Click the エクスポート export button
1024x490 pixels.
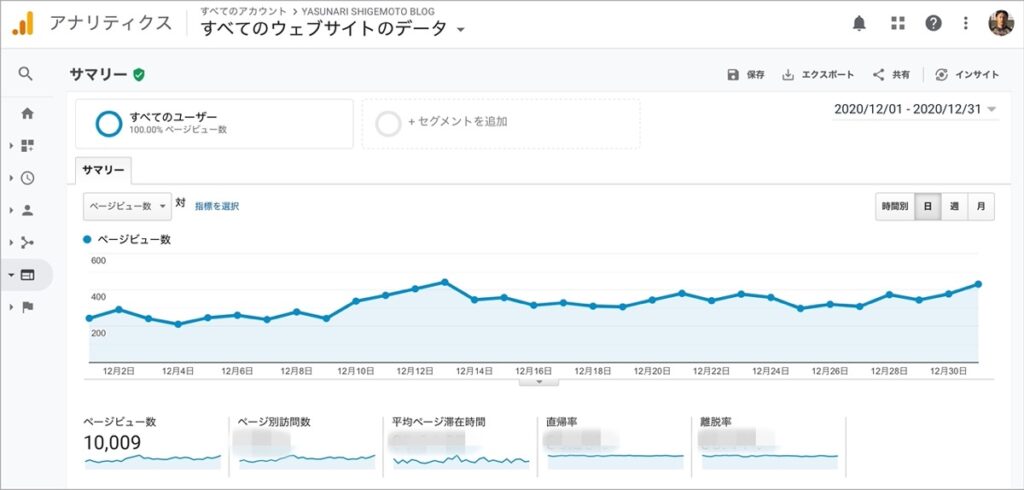click(x=818, y=74)
